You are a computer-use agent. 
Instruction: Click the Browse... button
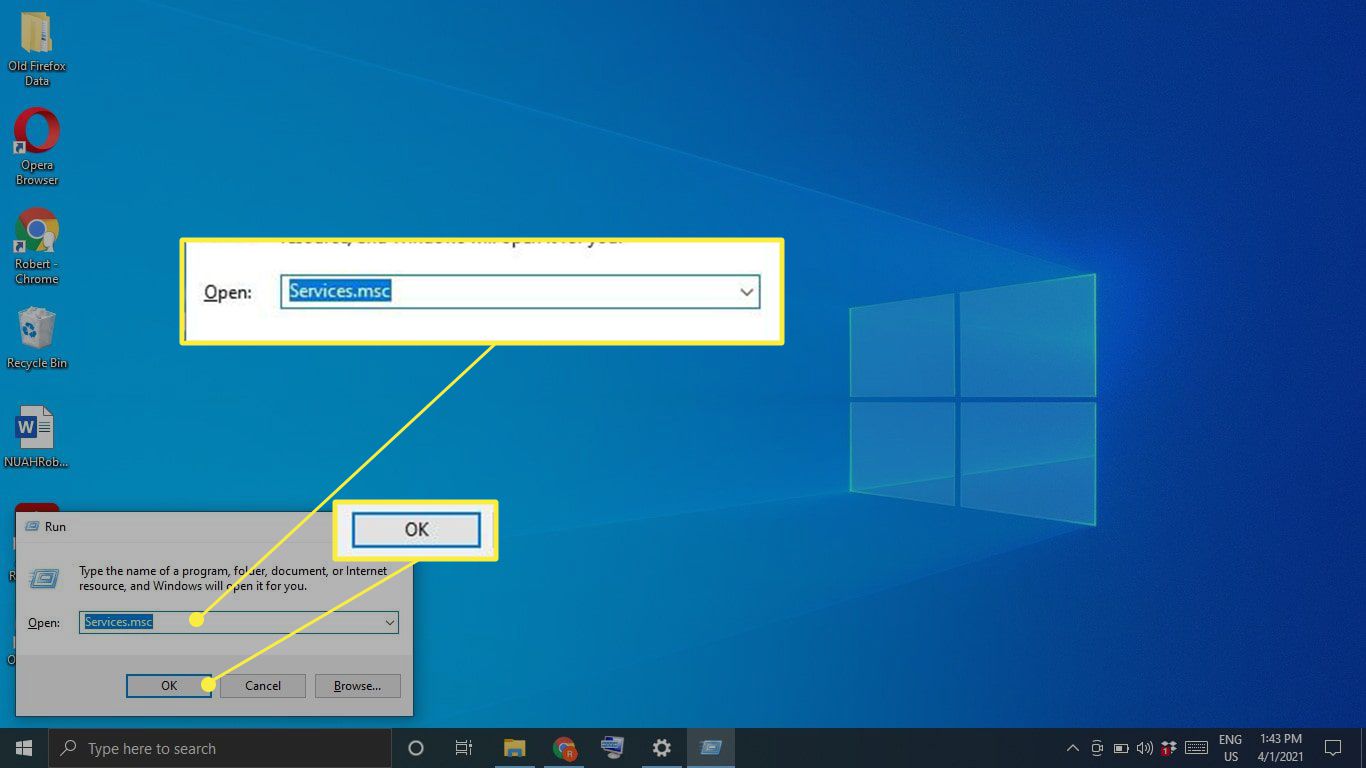click(357, 686)
